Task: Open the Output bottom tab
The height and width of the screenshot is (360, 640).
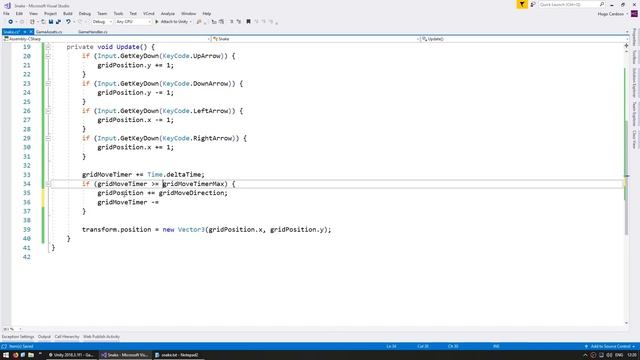Action: 44,337
